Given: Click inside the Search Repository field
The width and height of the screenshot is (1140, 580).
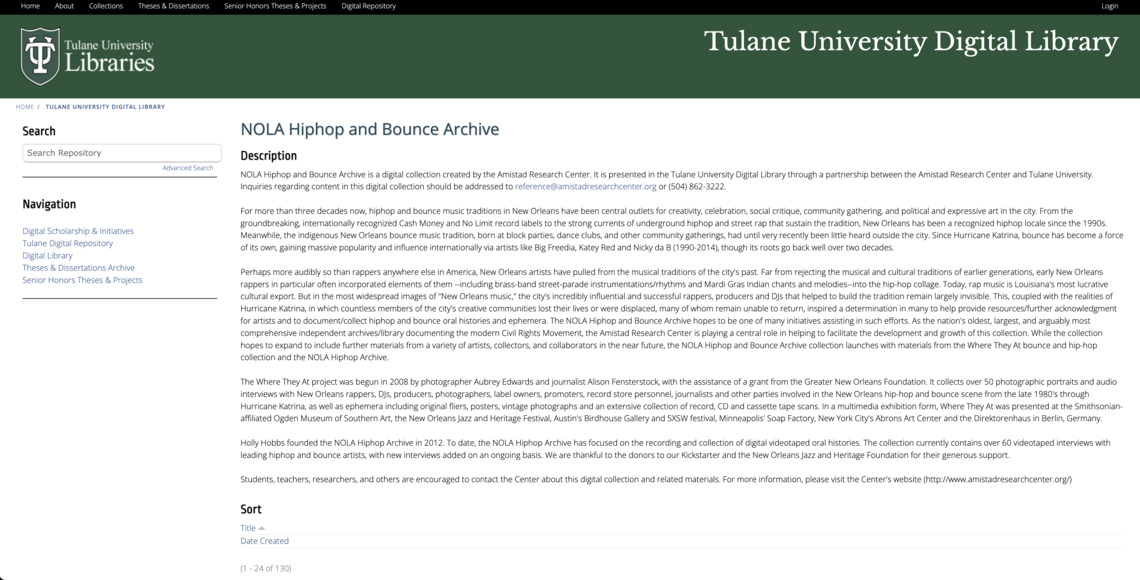Looking at the screenshot, I should 121,152.
